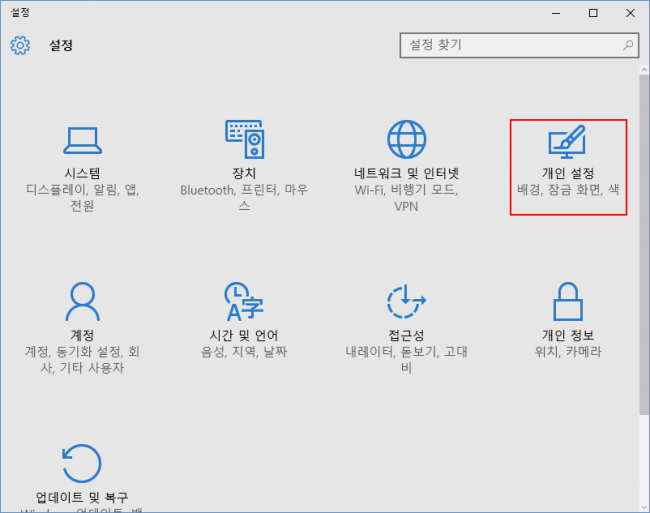Click description '위치, 카메라'

(x=568, y=352)
